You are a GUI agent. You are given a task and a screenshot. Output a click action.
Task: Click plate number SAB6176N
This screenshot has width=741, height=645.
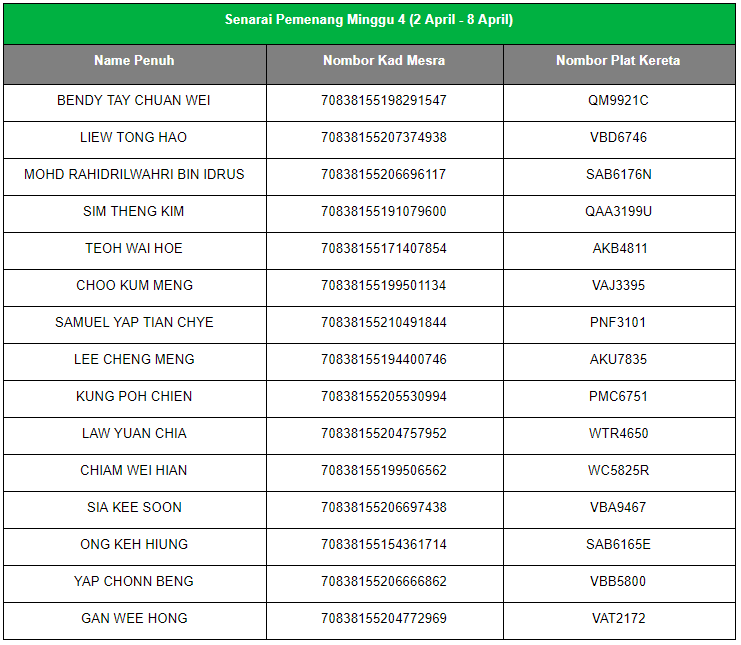coord(618,175)
